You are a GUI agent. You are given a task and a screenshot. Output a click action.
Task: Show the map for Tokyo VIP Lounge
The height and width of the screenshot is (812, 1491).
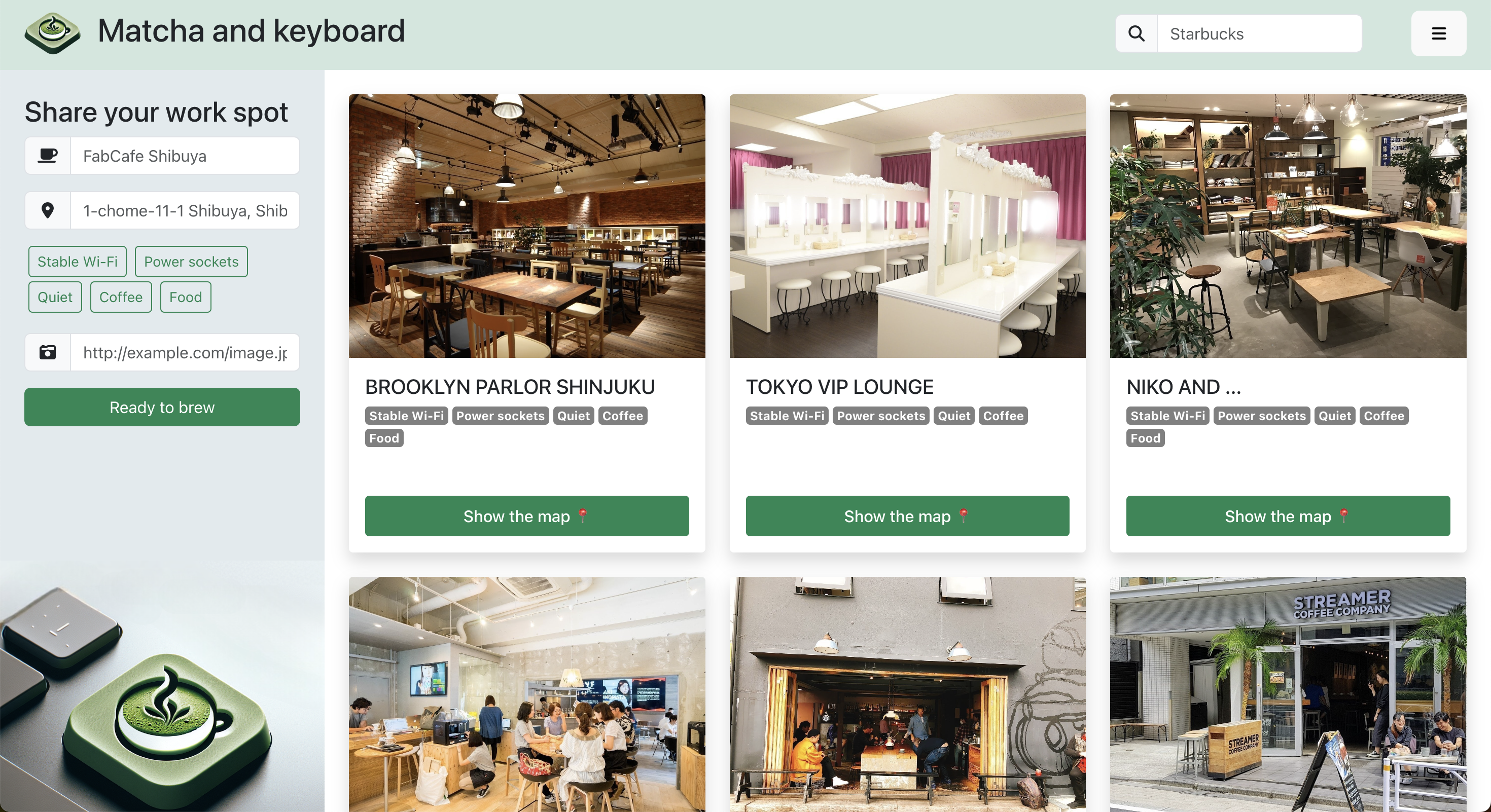pos(907,516)
